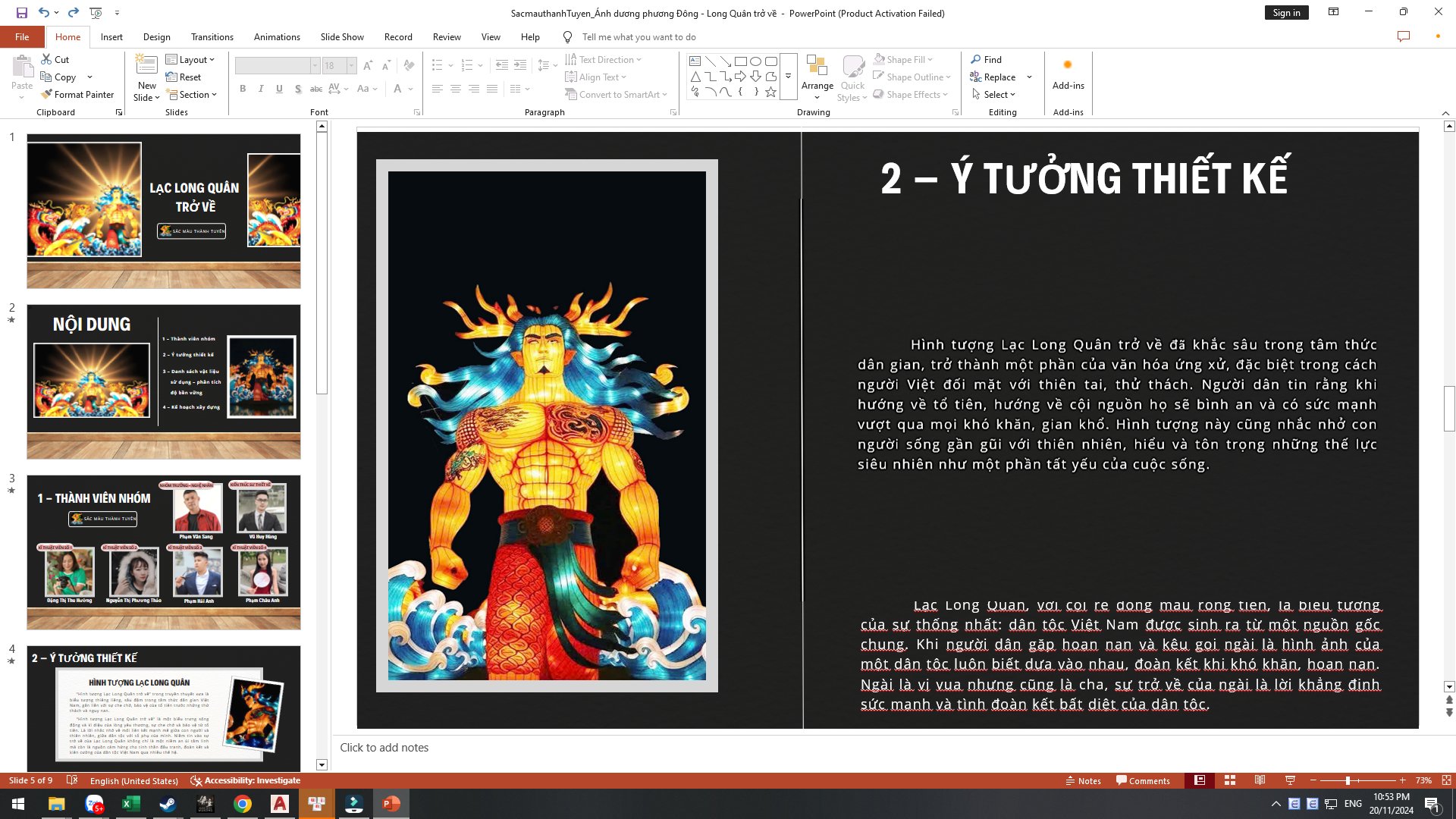Screen dimensions: 1456x819
Task: Open the File menu
Action: 22,37
